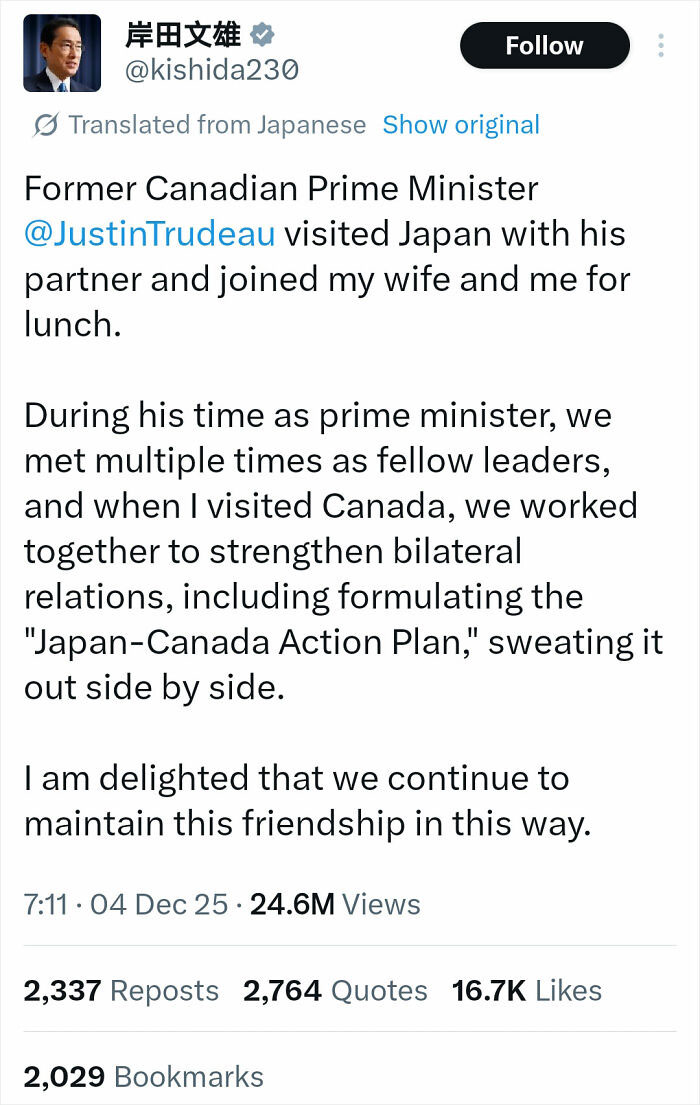Screen dimensions: 700x1105
Task: Click the translation icon beside Translated from Japanese
Action: (x=45, y=125)
